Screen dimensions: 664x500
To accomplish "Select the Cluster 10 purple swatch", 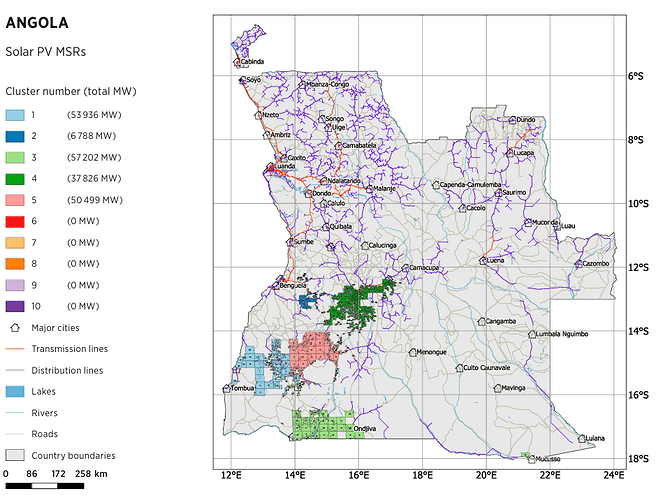I will coord(15,306).
